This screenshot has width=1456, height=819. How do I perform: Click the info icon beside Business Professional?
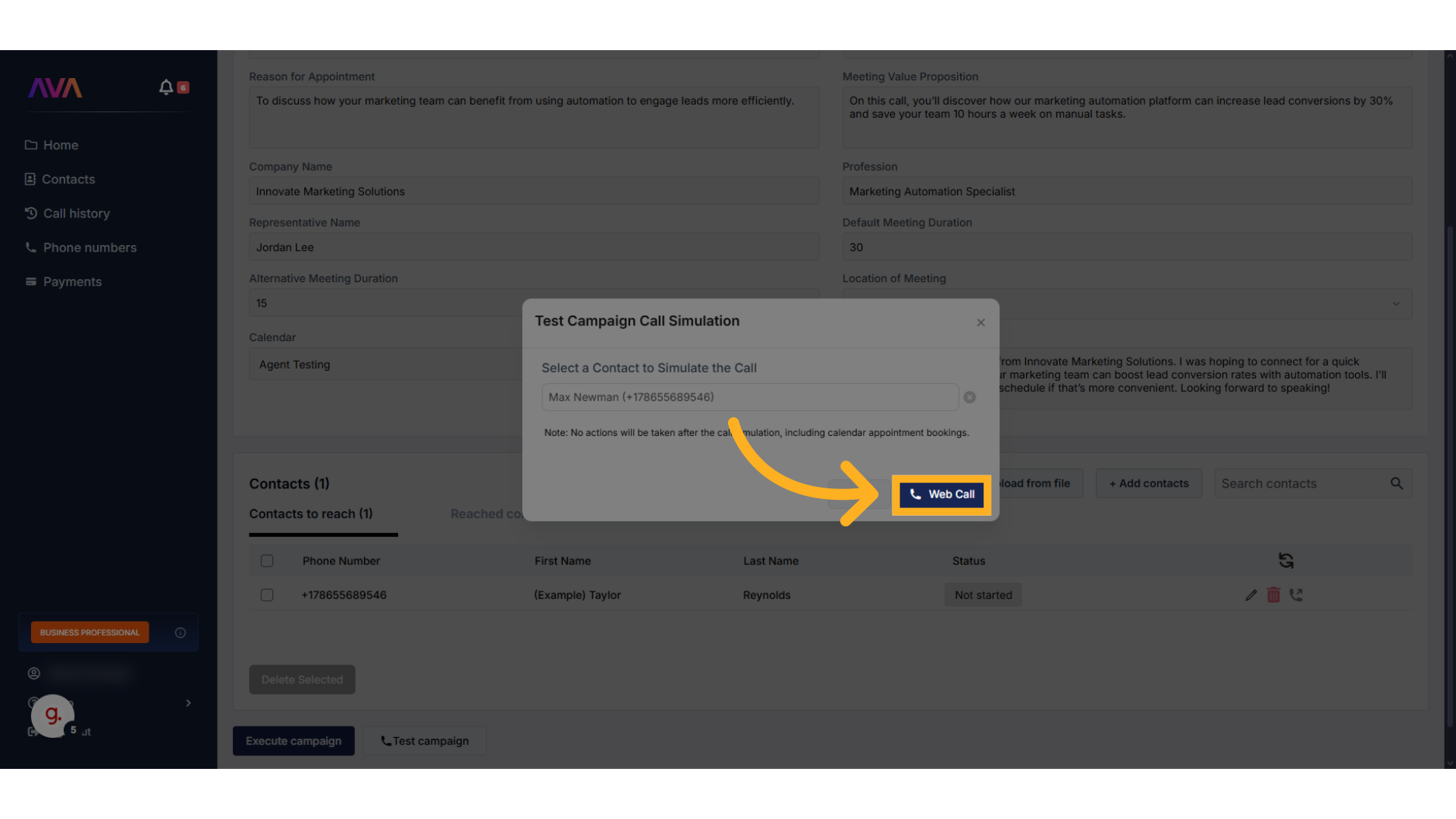pyautogui.click(x=180, y=632)
